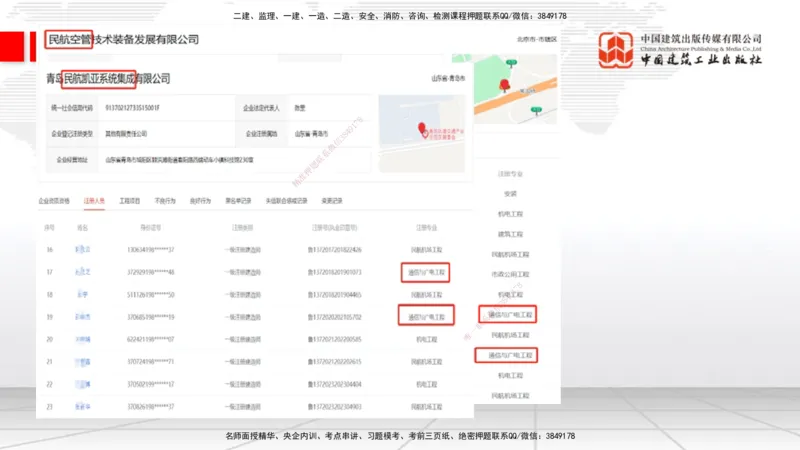Click the 注册专业 column header in front table
This screenshot has height=450, width=800.
(427, 228)
